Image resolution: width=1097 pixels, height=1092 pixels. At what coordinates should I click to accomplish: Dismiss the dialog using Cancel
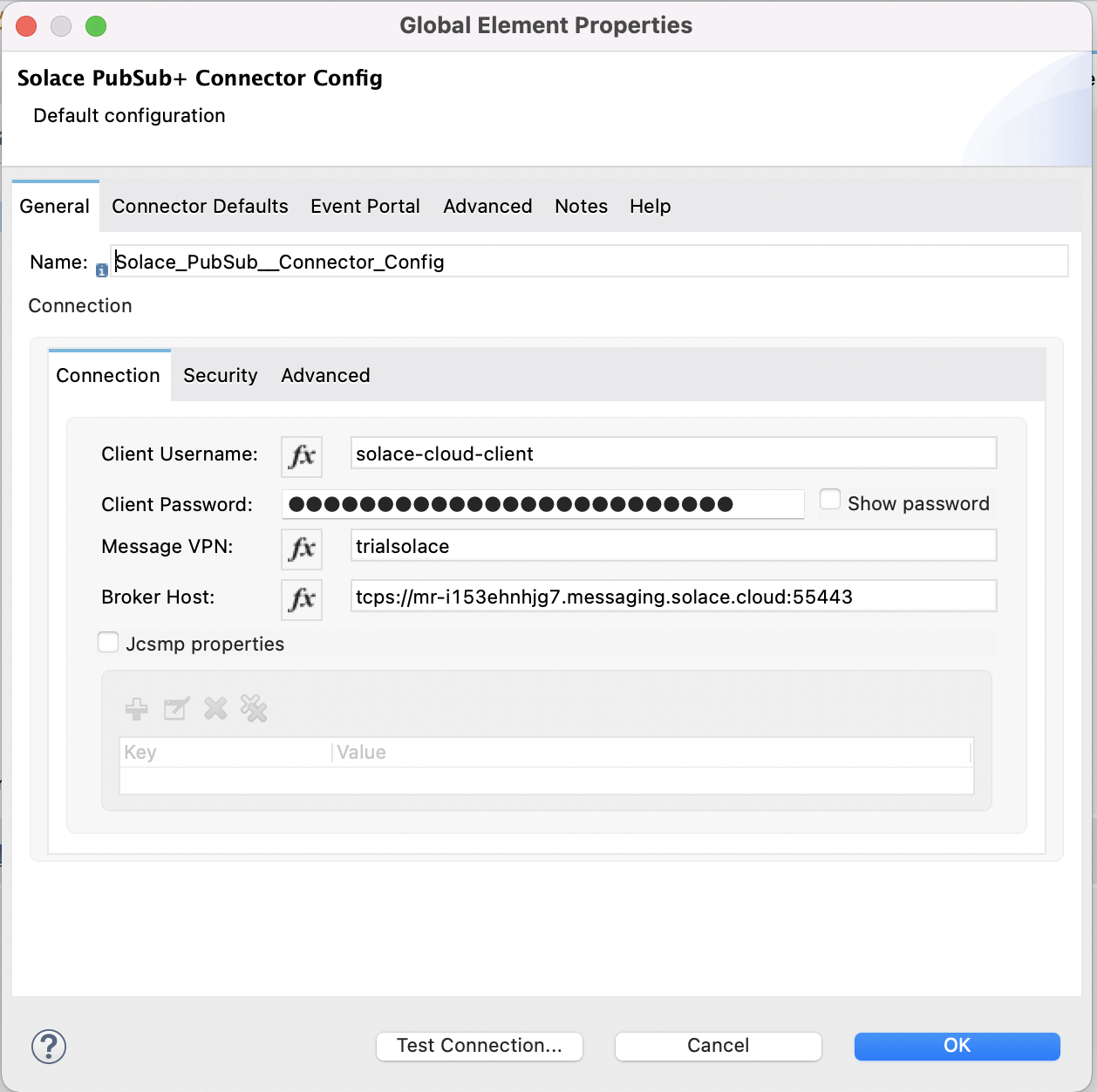pyautogui.click(x=717, y=1046)
